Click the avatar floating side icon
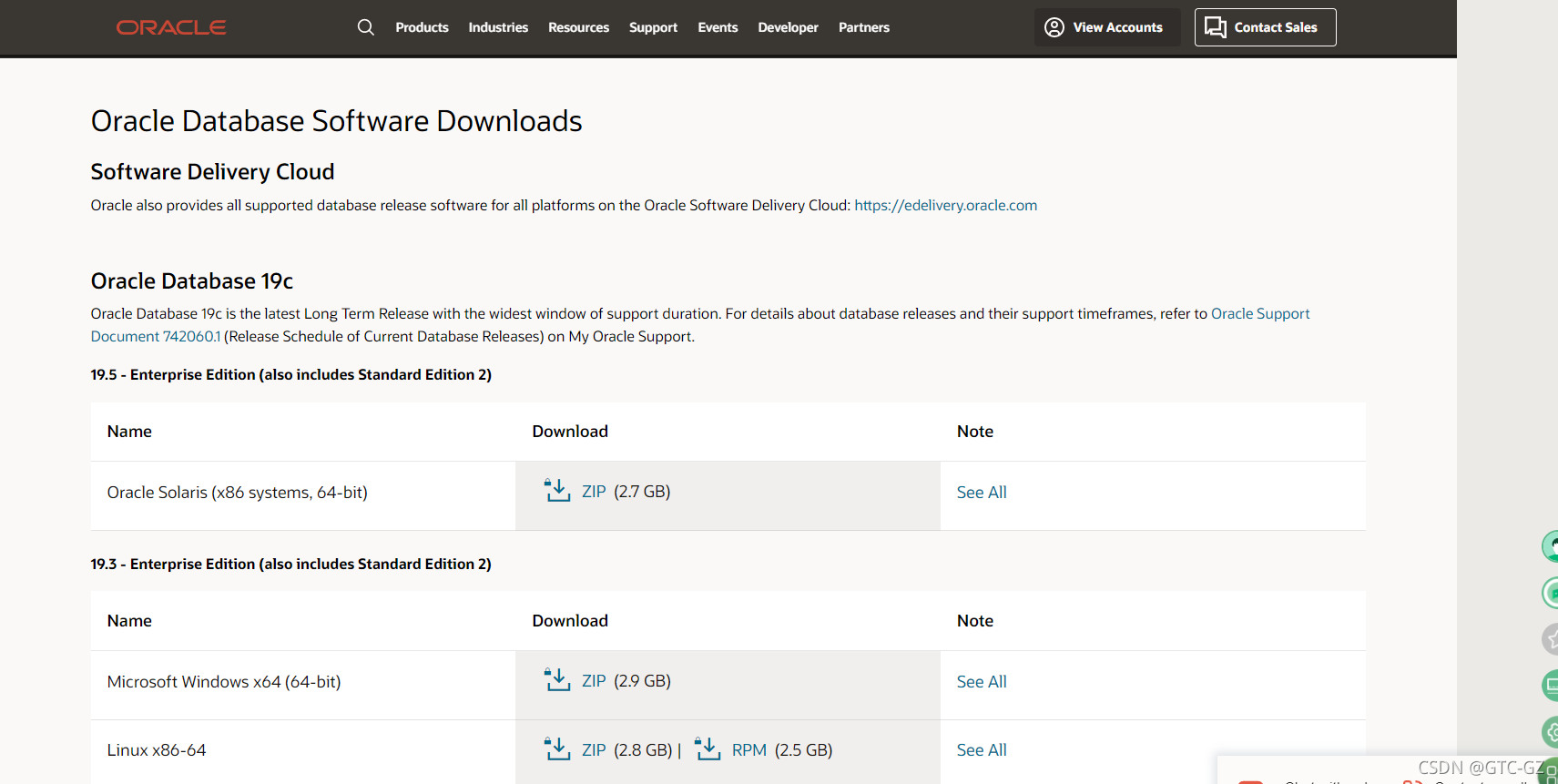 coord(1551,546)
